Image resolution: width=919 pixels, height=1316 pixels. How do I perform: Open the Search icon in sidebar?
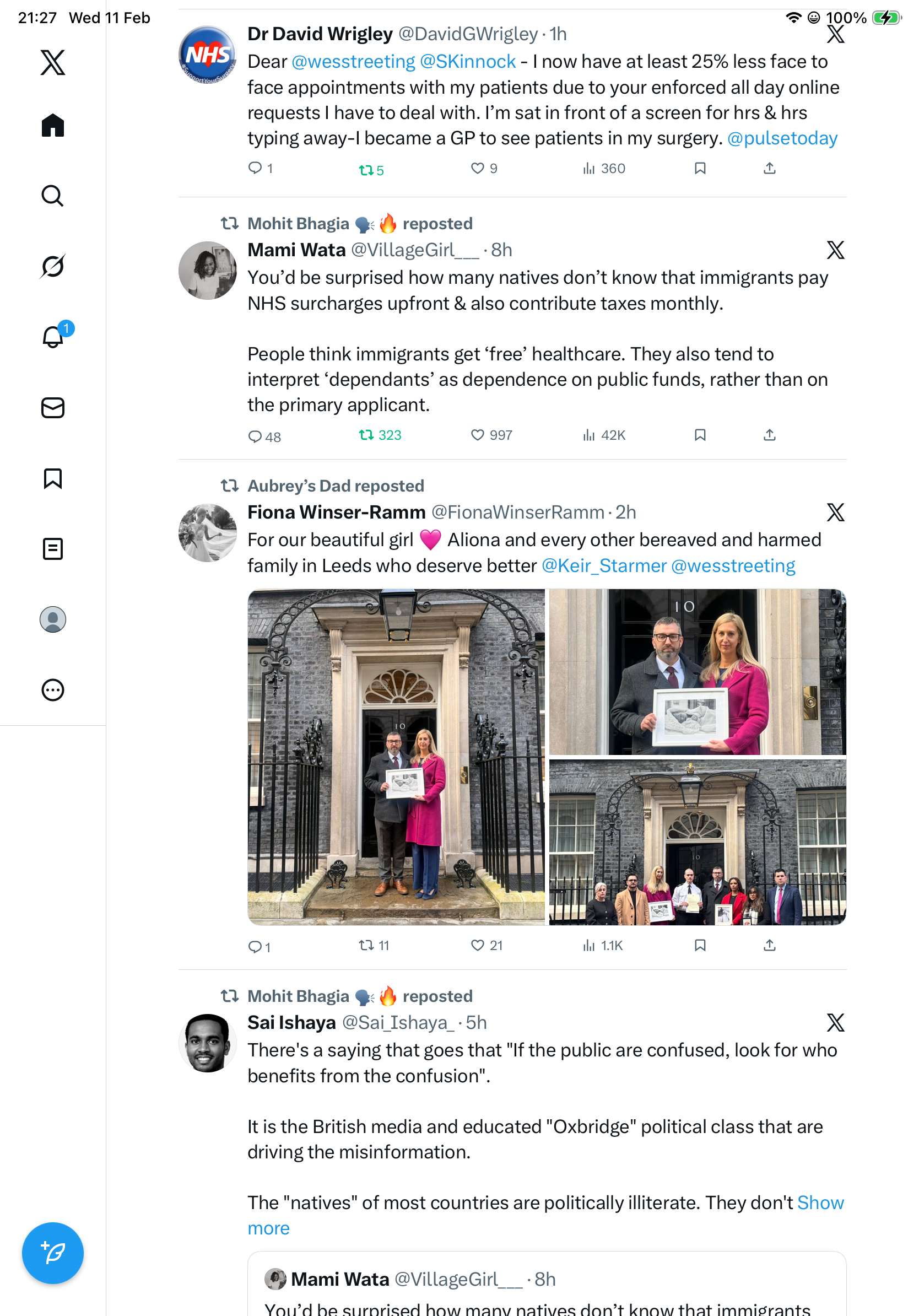click(53, 196)
